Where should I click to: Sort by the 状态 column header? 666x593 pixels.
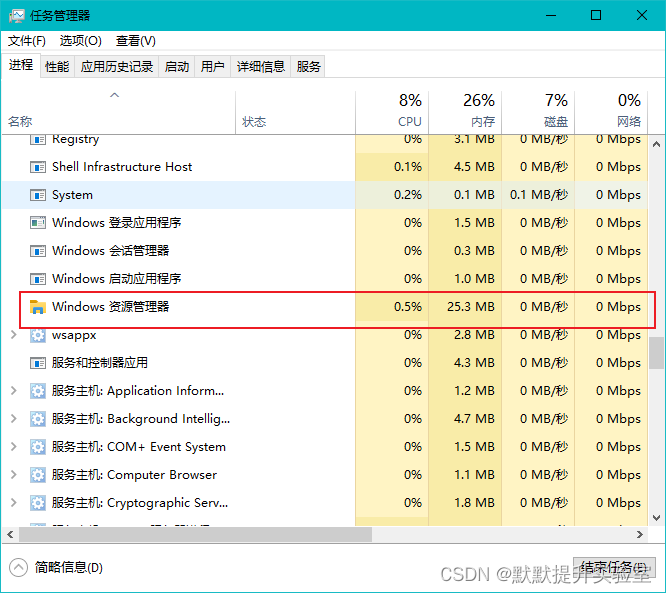(295, 113)
